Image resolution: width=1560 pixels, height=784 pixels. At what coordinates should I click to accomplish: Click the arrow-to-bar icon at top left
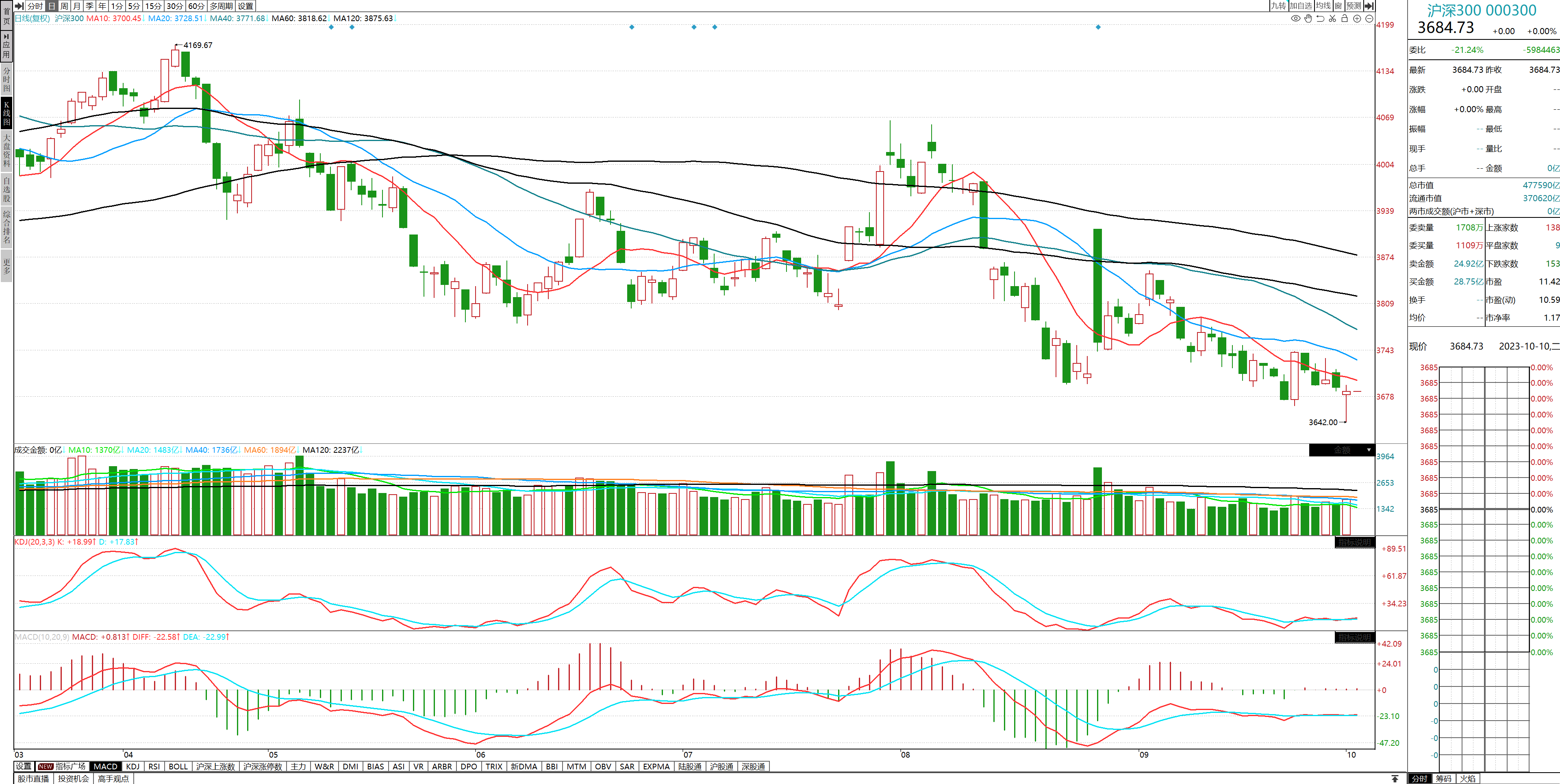point(20,6)
